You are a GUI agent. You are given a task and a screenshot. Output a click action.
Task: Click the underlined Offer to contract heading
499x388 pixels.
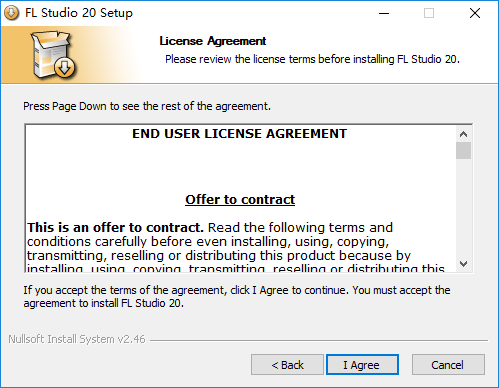pos(240,199)
